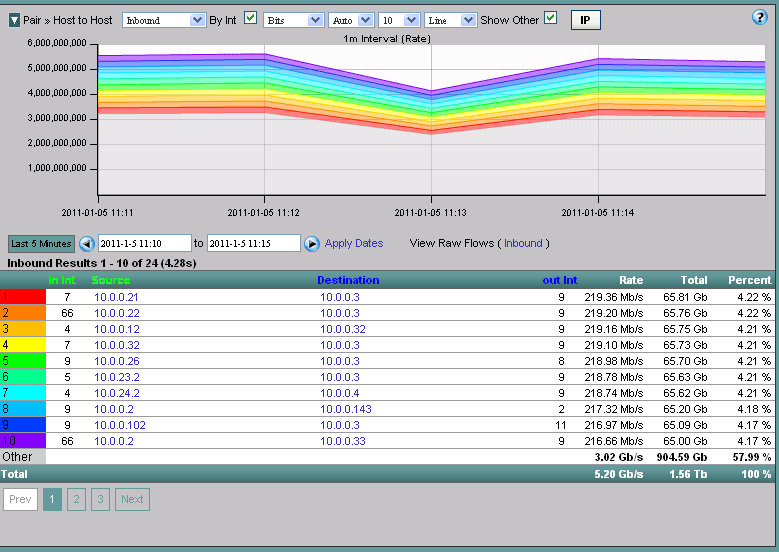Open source host 10.0.0.22
The height and width of the screenshot is (552, 779).
click(117, 313)
